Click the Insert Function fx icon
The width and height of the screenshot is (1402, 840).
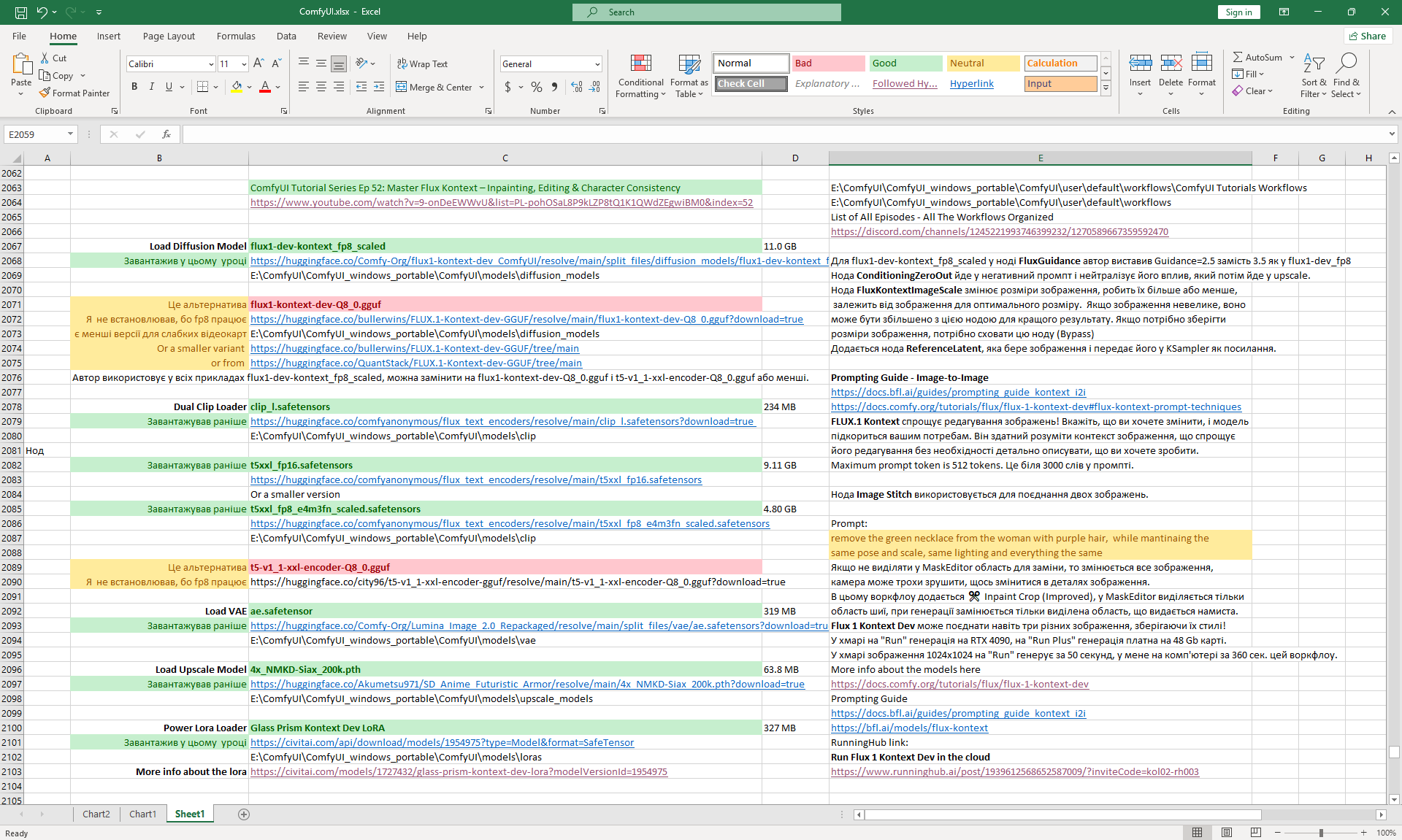(166, 134)
